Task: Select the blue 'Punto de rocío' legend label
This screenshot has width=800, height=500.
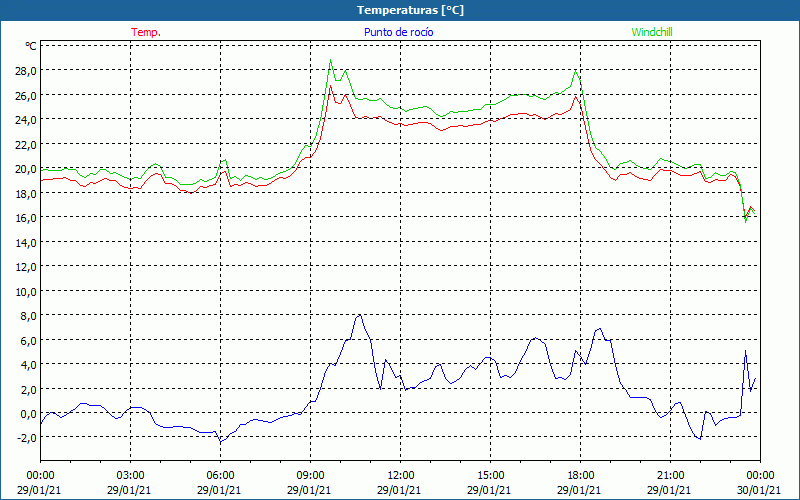Action: pos(398,32)
